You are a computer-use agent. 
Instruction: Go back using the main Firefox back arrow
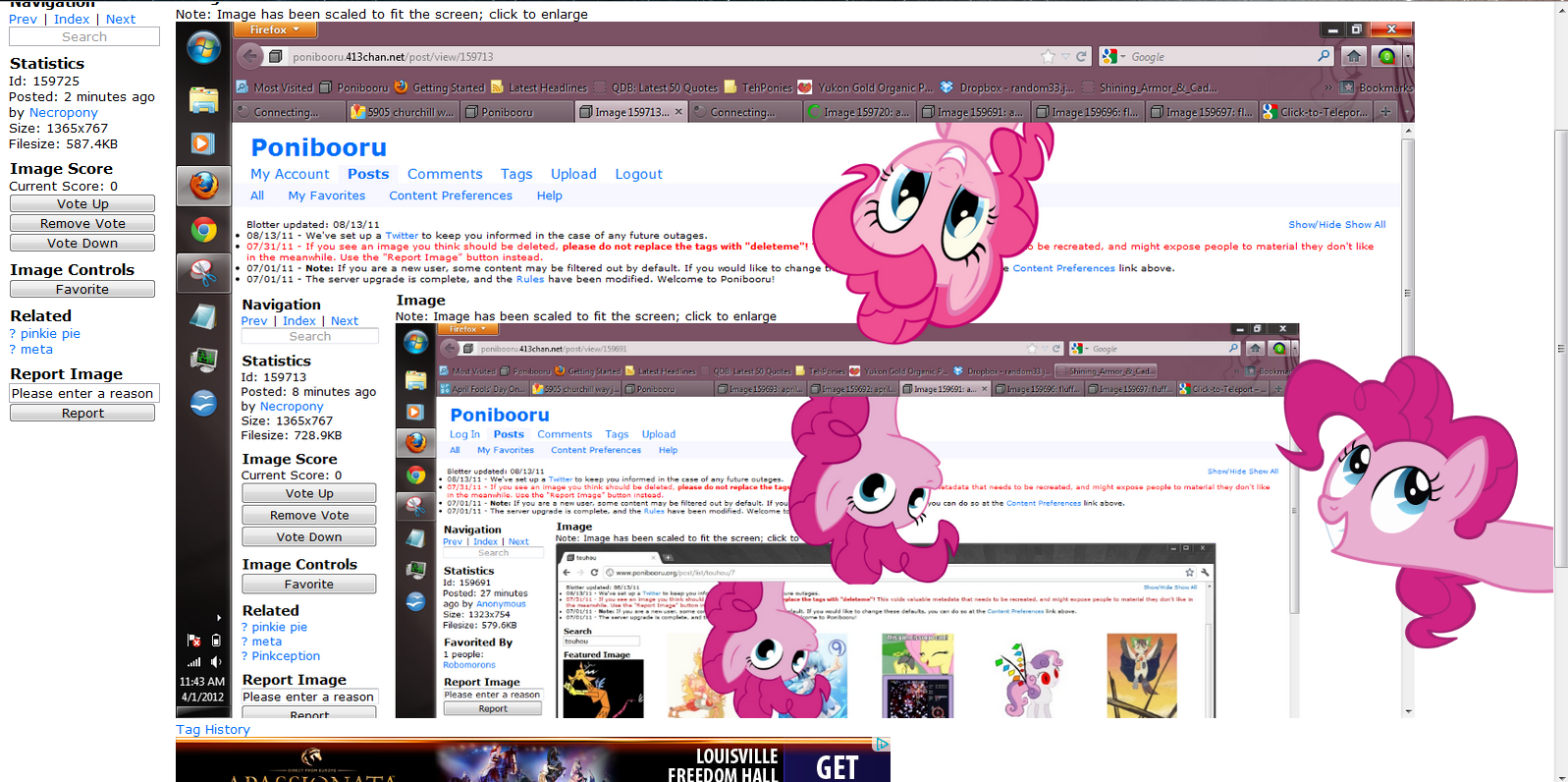tap(250, 56)
